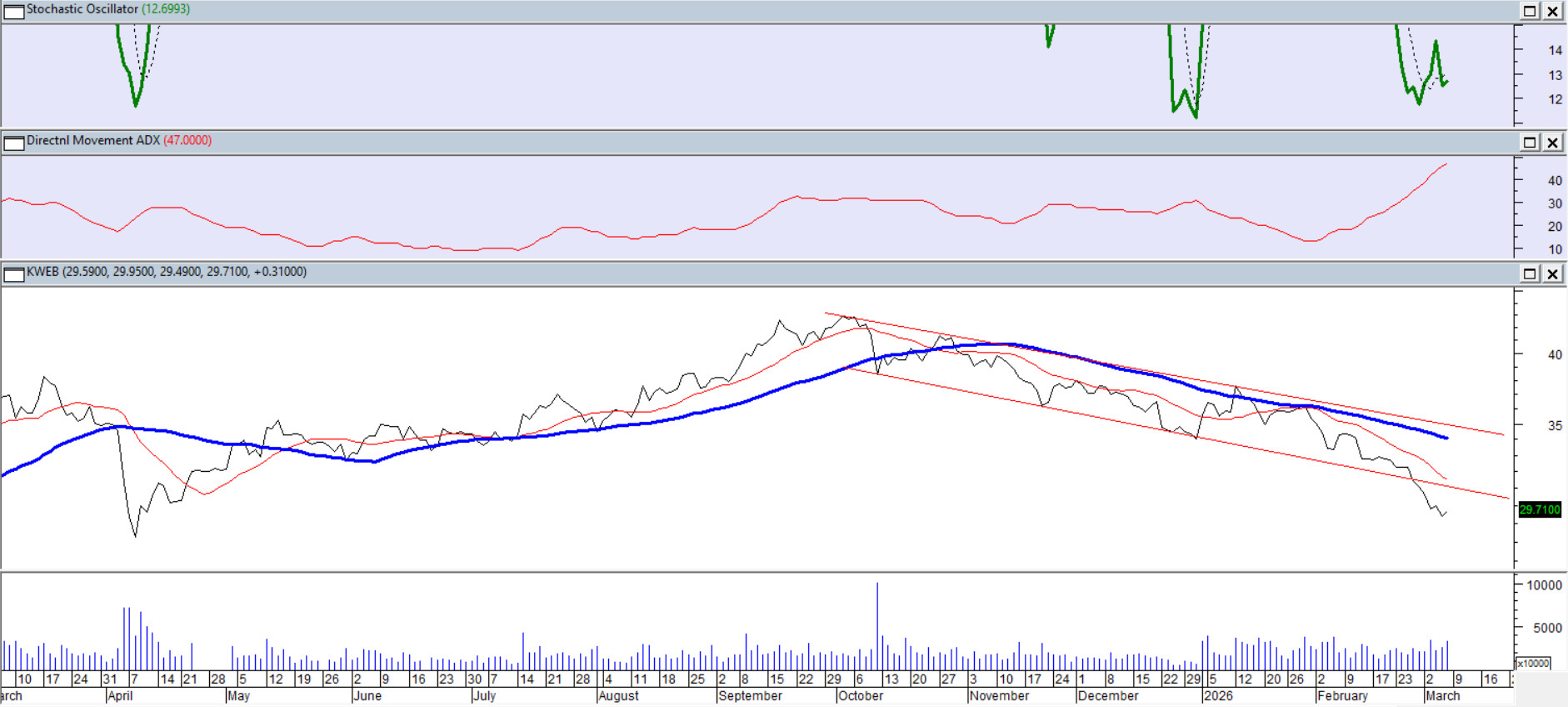
Task: Click the KWEB price values title
Action: coord(167,272)
